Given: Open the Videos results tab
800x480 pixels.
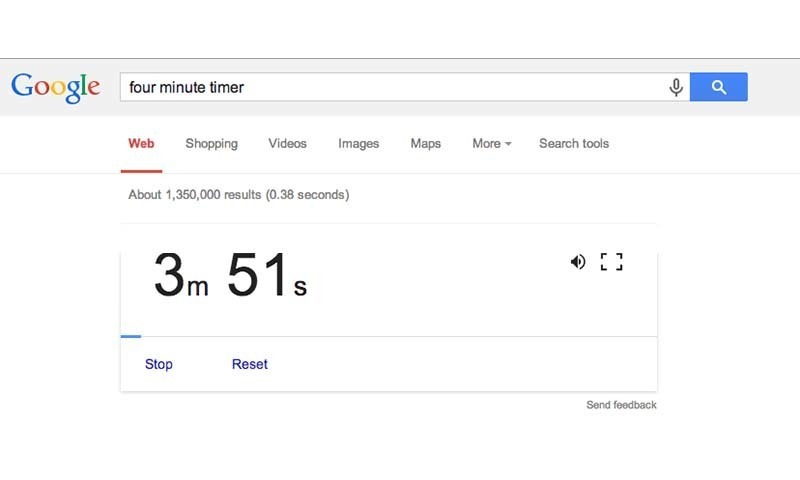Looking at the screenshot, I should pyautogui.click(x=287, y=144).
